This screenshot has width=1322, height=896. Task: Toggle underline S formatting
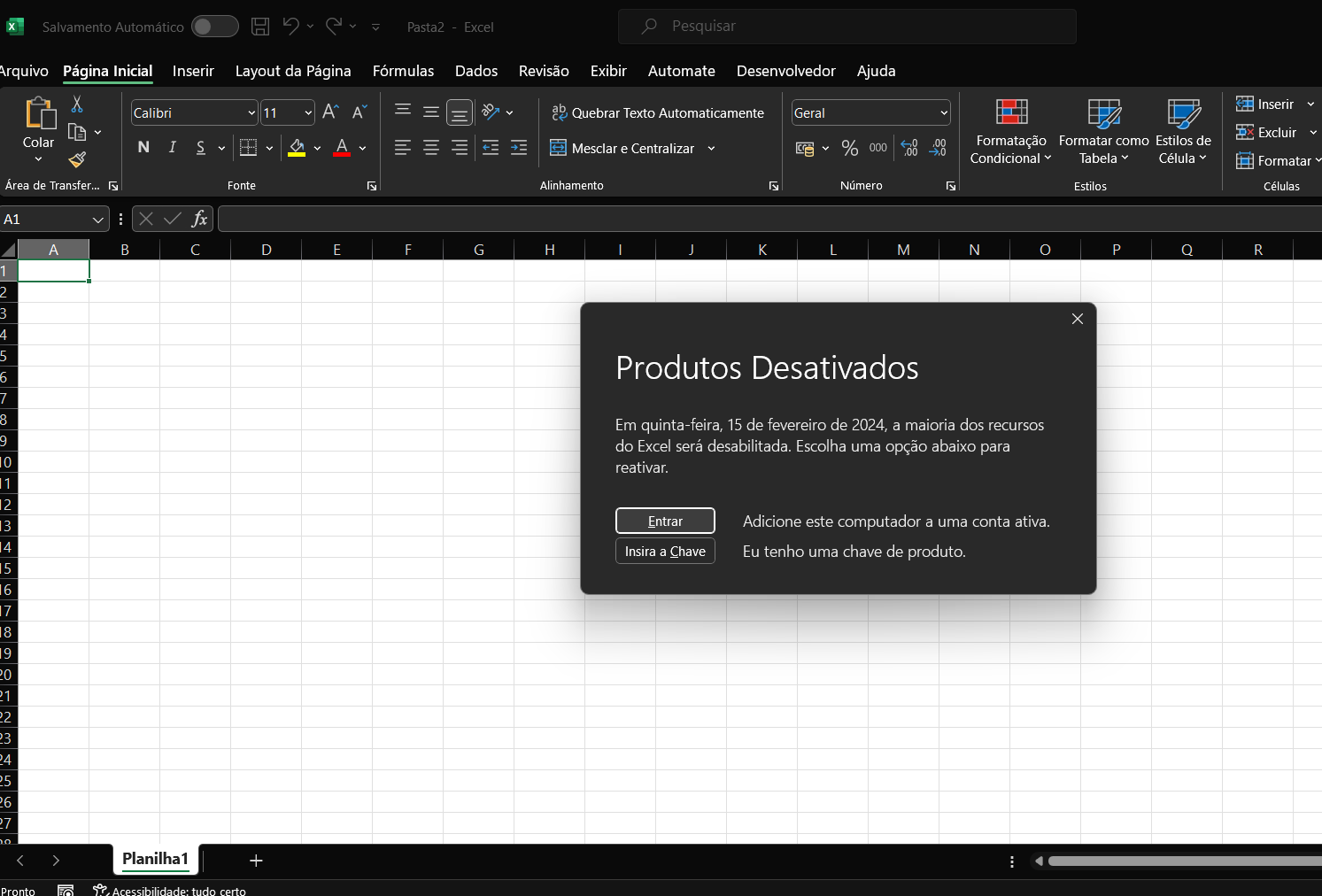point(201,148)
